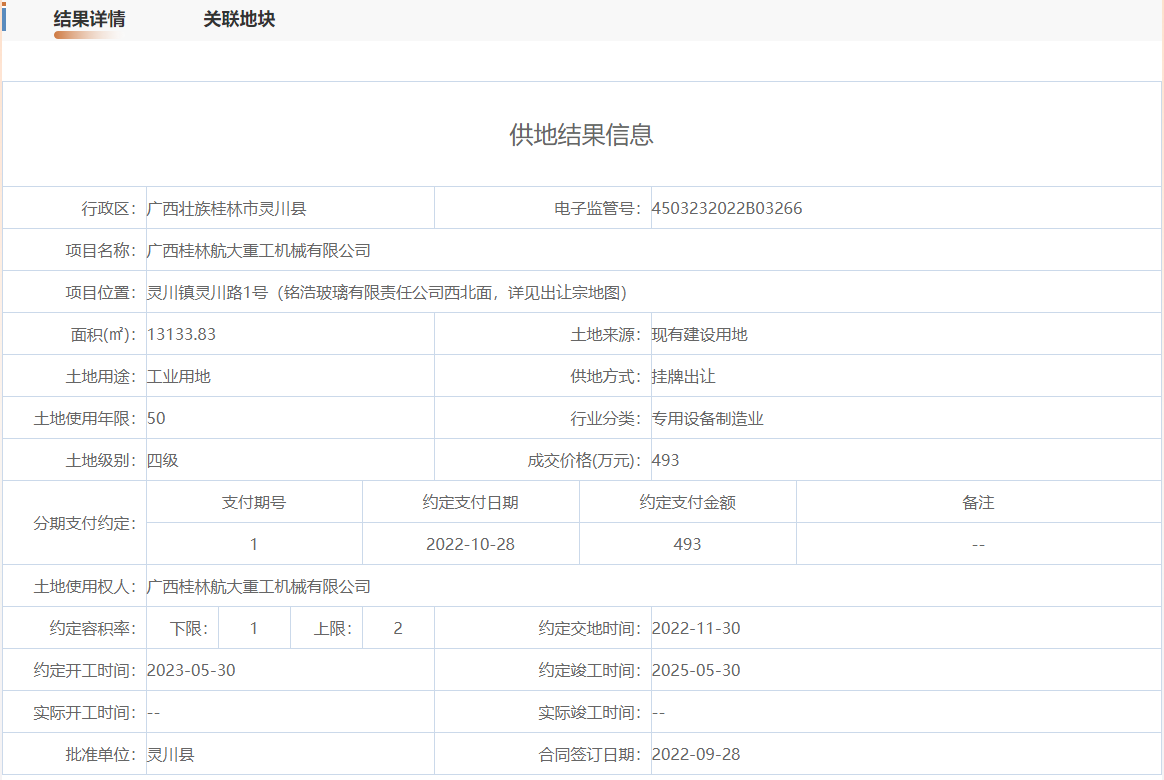Click the 备注 column header
Viewport: 1164px width, 780px height.
tap(978, 503)
